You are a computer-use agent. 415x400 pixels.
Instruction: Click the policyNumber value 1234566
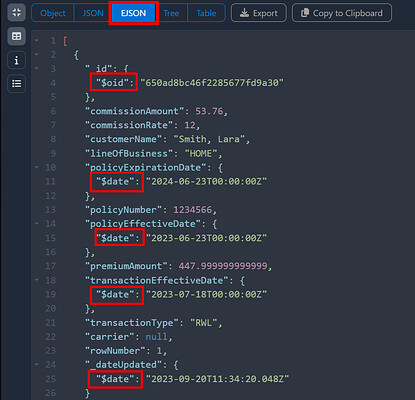192,210
